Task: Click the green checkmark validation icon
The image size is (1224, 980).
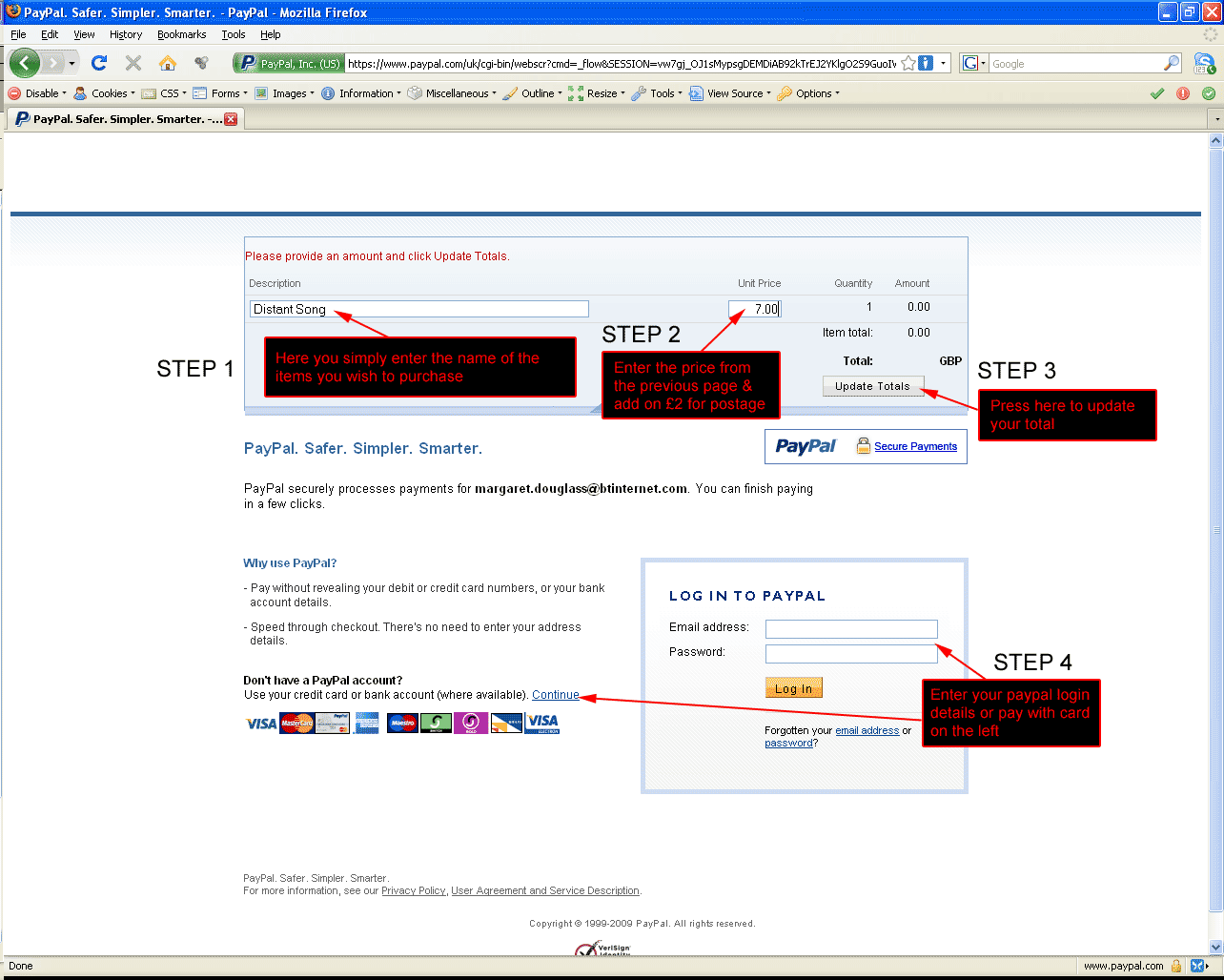Action: 1157,93
